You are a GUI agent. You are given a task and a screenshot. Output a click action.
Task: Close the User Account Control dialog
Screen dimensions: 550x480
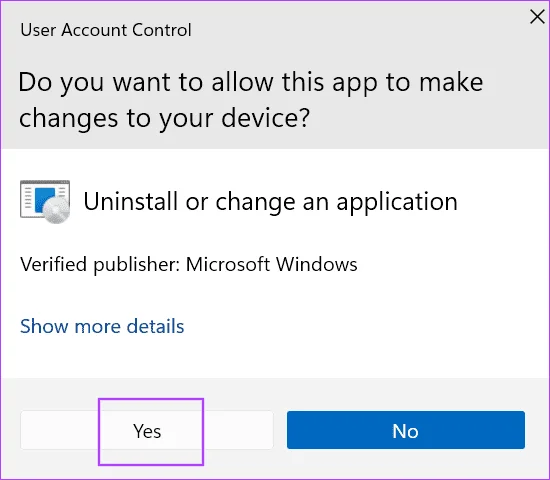pos(537,17)
